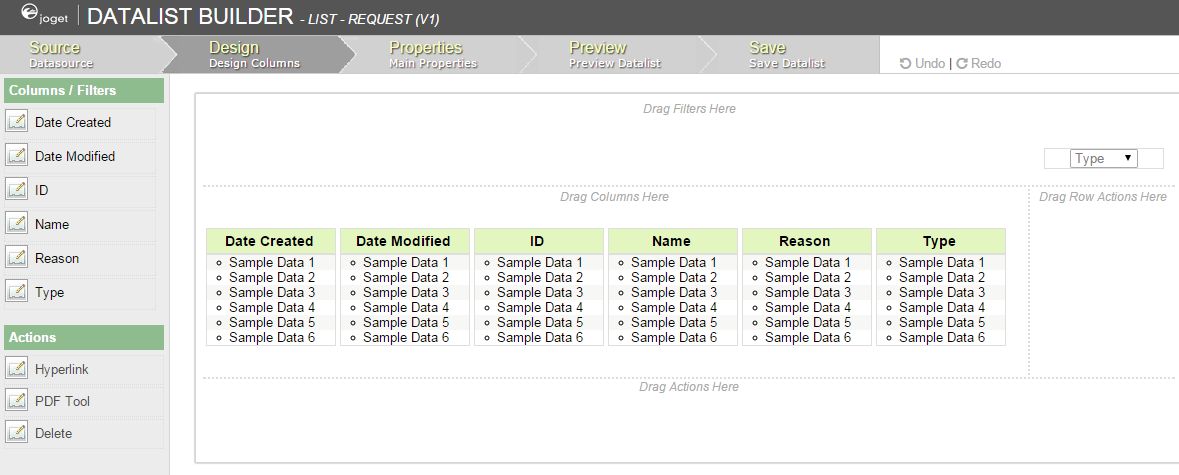Open the Save Datalist step
1179x475 pixels.
coord(786,54)
